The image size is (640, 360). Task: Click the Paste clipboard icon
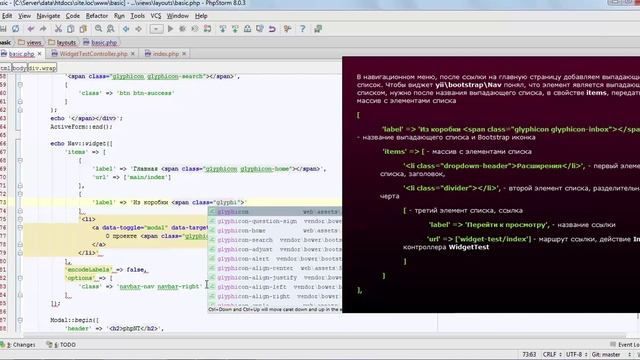83,29
